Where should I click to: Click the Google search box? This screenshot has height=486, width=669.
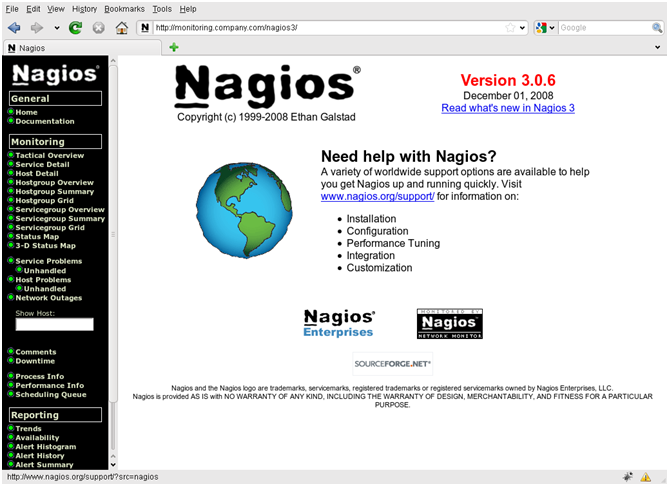605,28
